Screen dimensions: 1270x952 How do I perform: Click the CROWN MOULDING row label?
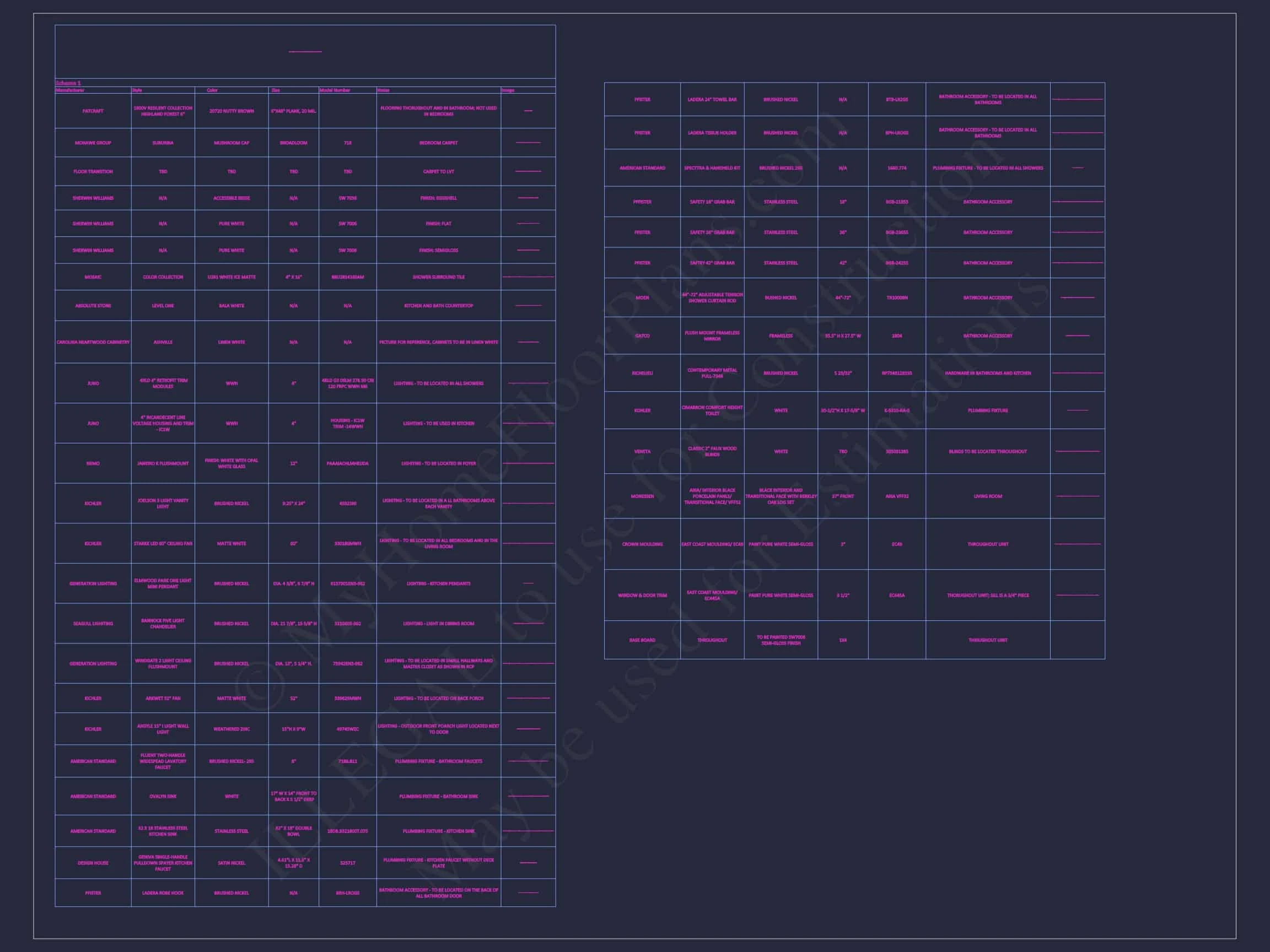642,544
